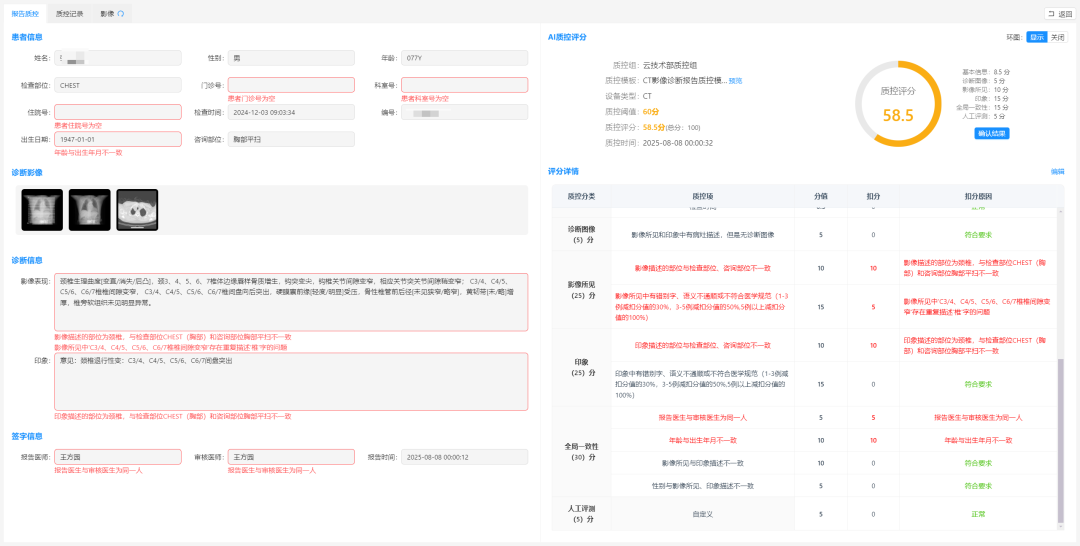Click the 返回 back button
This screenshot has width=1080, height=546.
pyautogui.click(x=1058, y=14)
